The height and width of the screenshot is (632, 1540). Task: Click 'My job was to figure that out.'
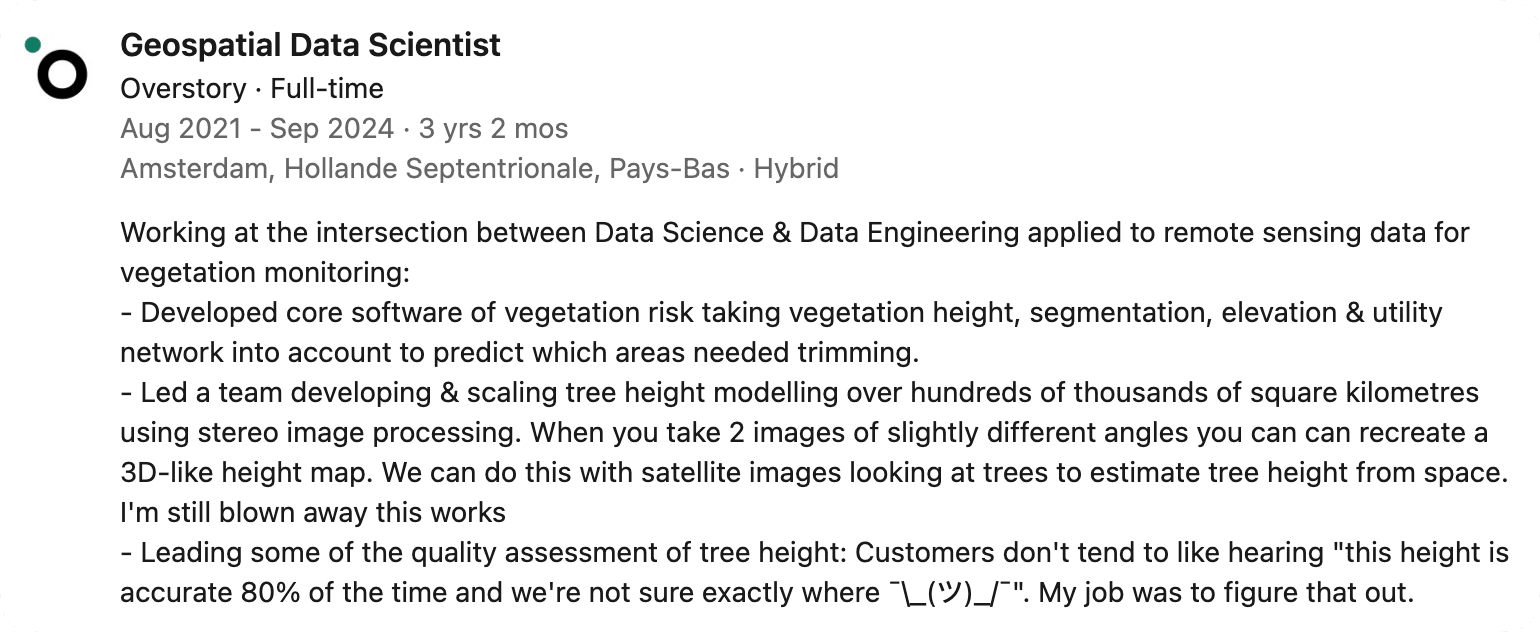point(1226,593)
